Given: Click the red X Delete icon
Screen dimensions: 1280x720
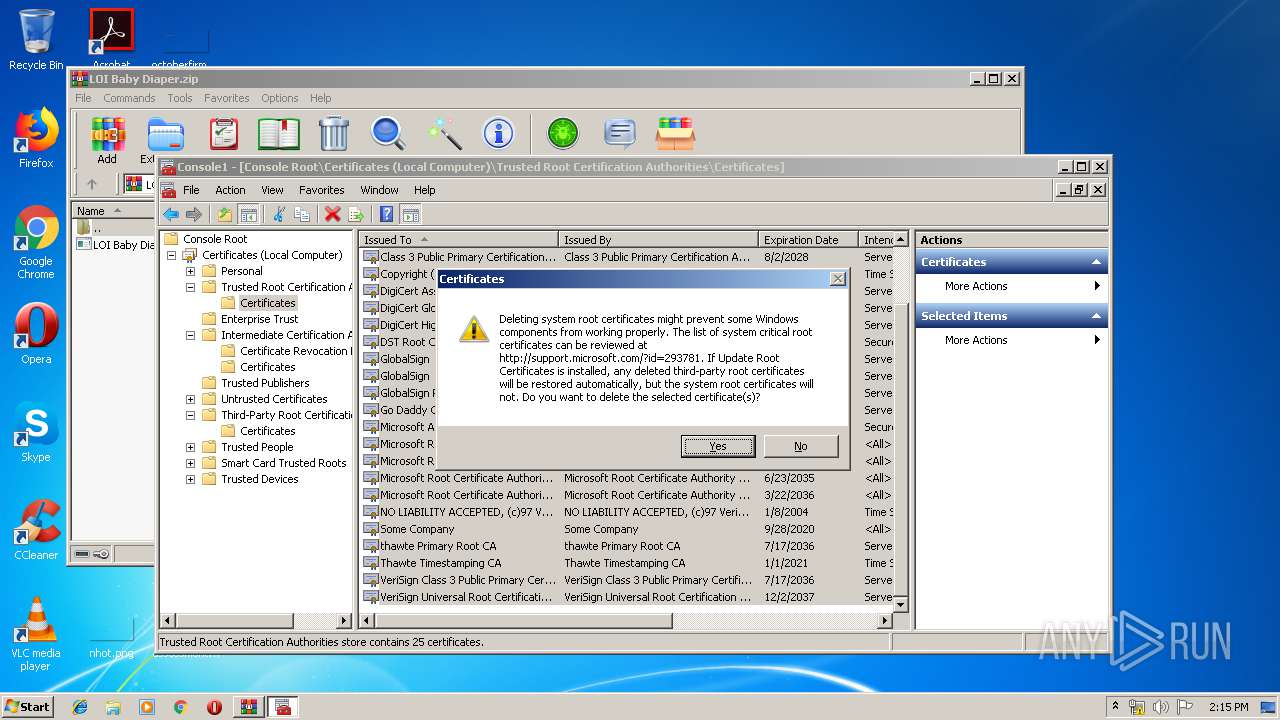Looking at the screenshot, I should click(x=332, y=214).
